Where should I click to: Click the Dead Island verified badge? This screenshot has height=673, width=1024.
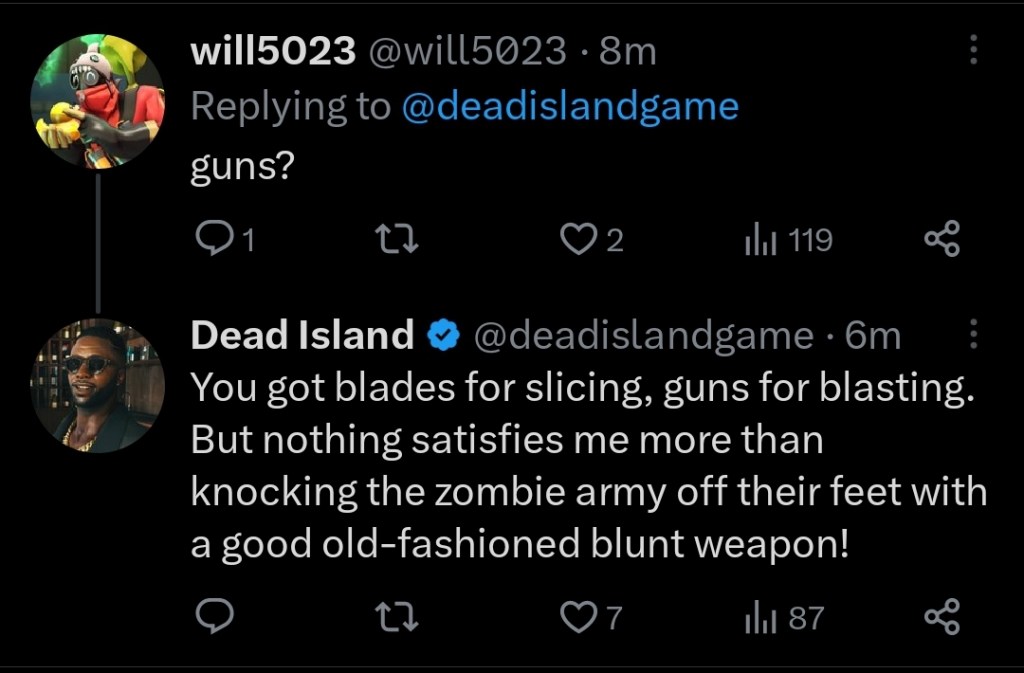[441, 337]
